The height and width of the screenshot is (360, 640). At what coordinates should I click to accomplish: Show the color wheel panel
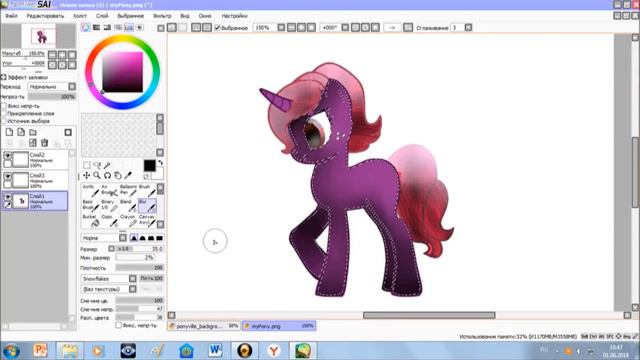click(x=85, y=27)
